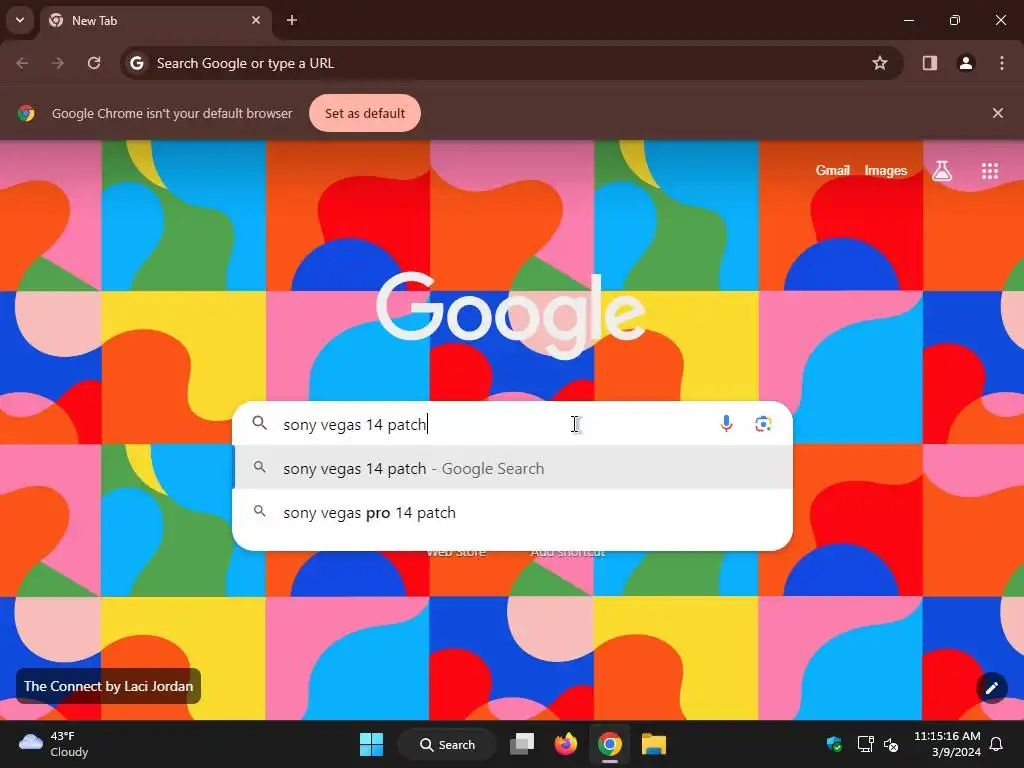Close the New Tab tab
1024x768 pixels.
[x=256, y=20]
